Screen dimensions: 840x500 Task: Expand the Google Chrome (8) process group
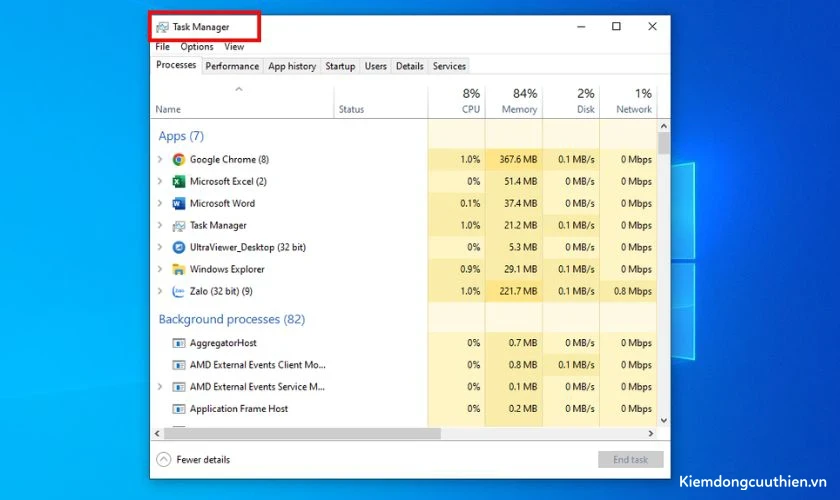(x=160, y=159)
